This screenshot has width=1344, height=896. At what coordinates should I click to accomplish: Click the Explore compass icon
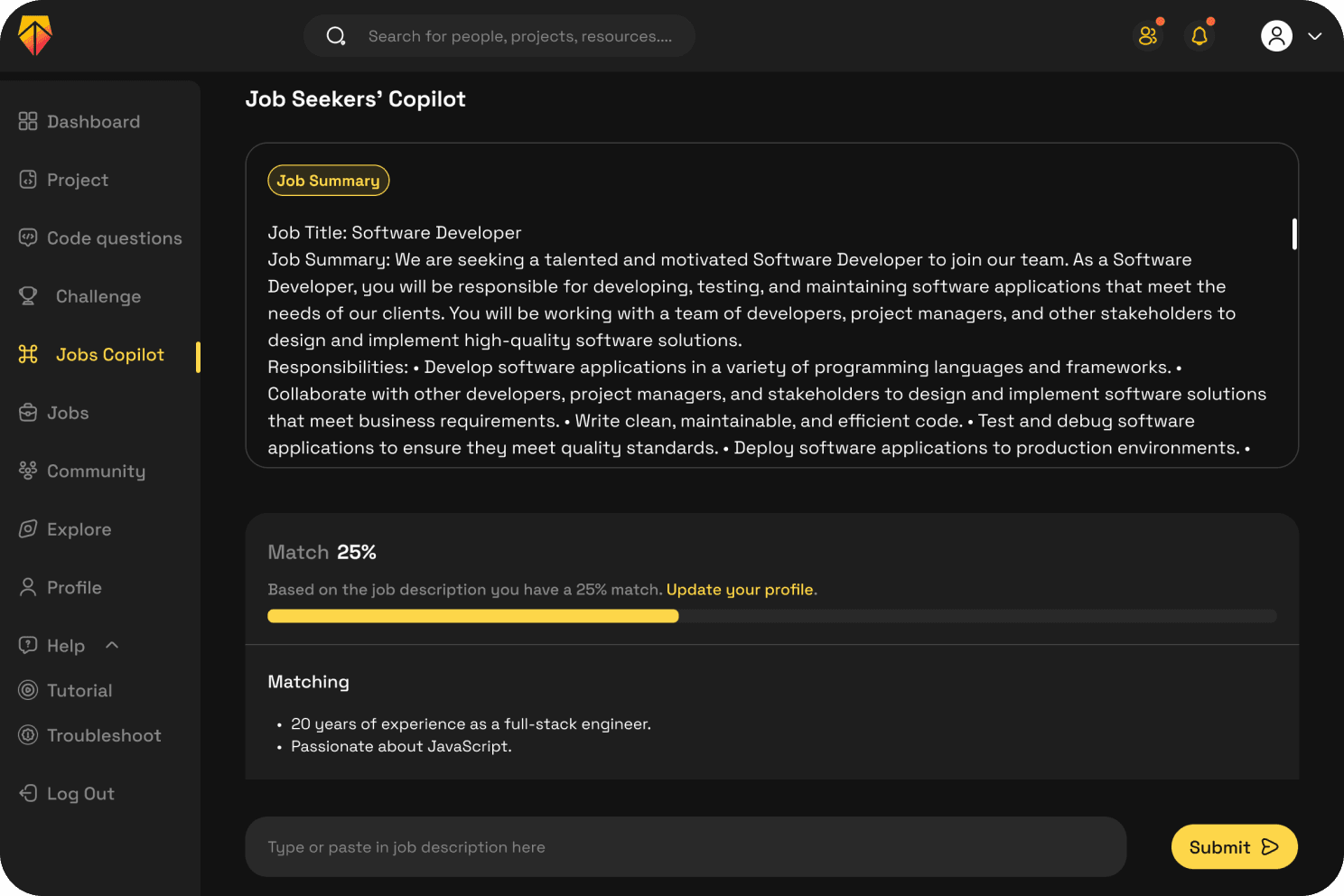27,529
